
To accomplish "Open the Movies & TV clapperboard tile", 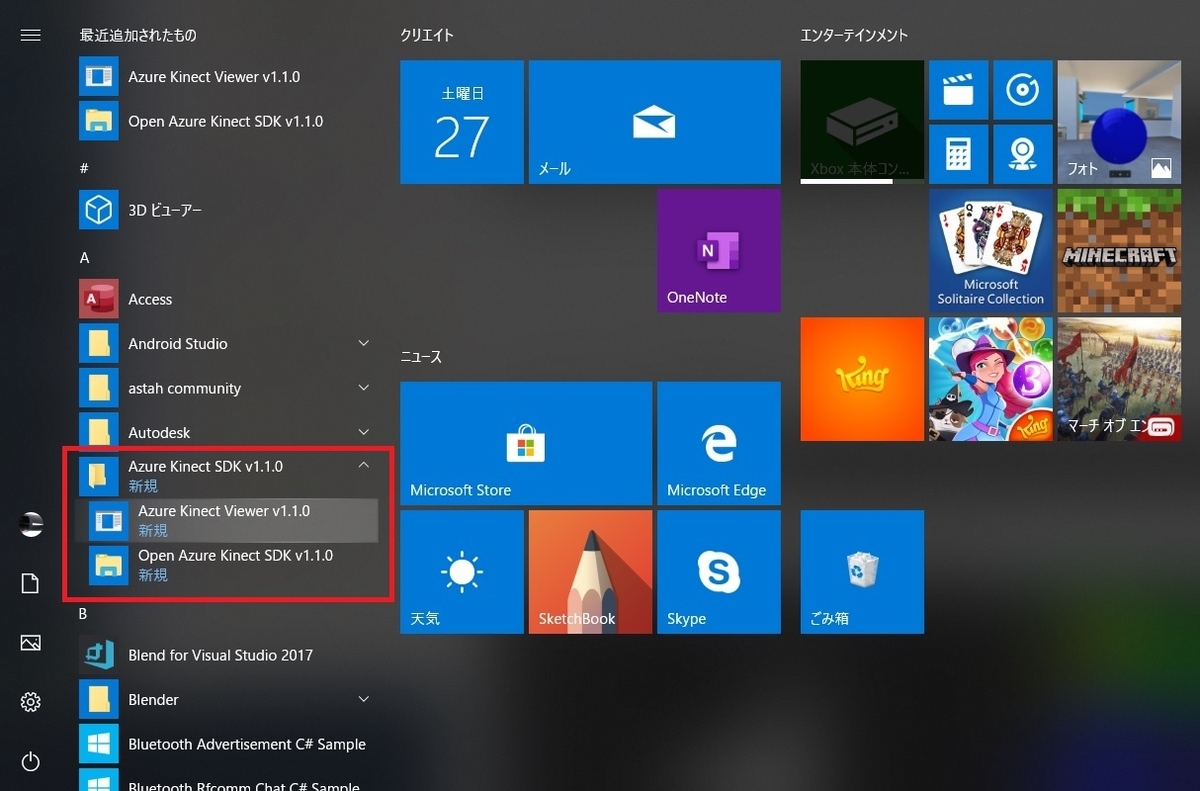I will [958, 90].
